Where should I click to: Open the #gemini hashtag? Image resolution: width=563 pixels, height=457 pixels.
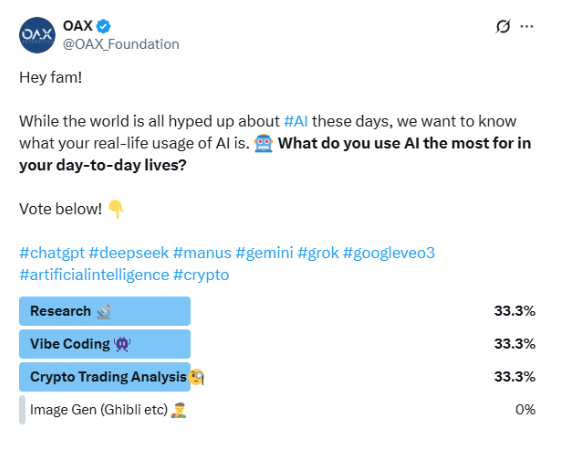pos(264,253)
